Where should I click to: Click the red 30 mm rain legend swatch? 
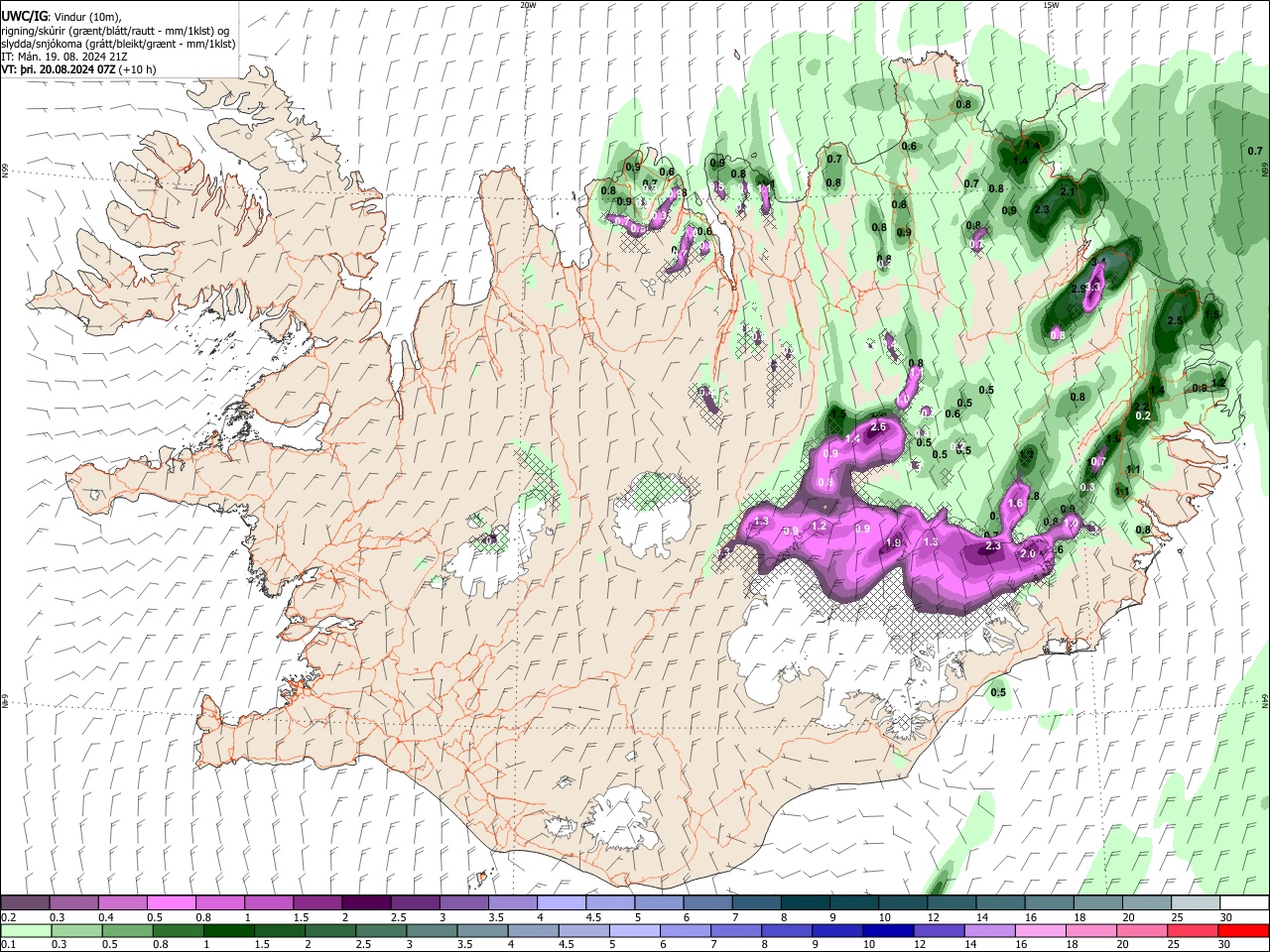point(1243,931)
